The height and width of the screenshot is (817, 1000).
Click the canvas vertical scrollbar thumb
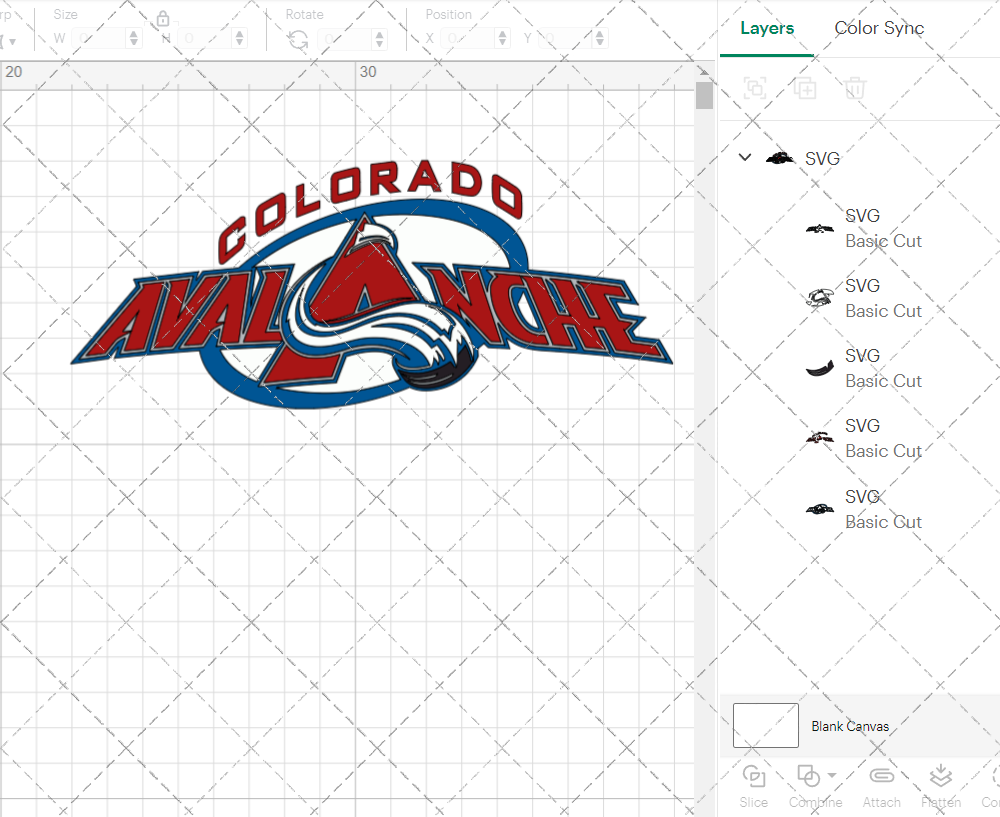(704, 95)
